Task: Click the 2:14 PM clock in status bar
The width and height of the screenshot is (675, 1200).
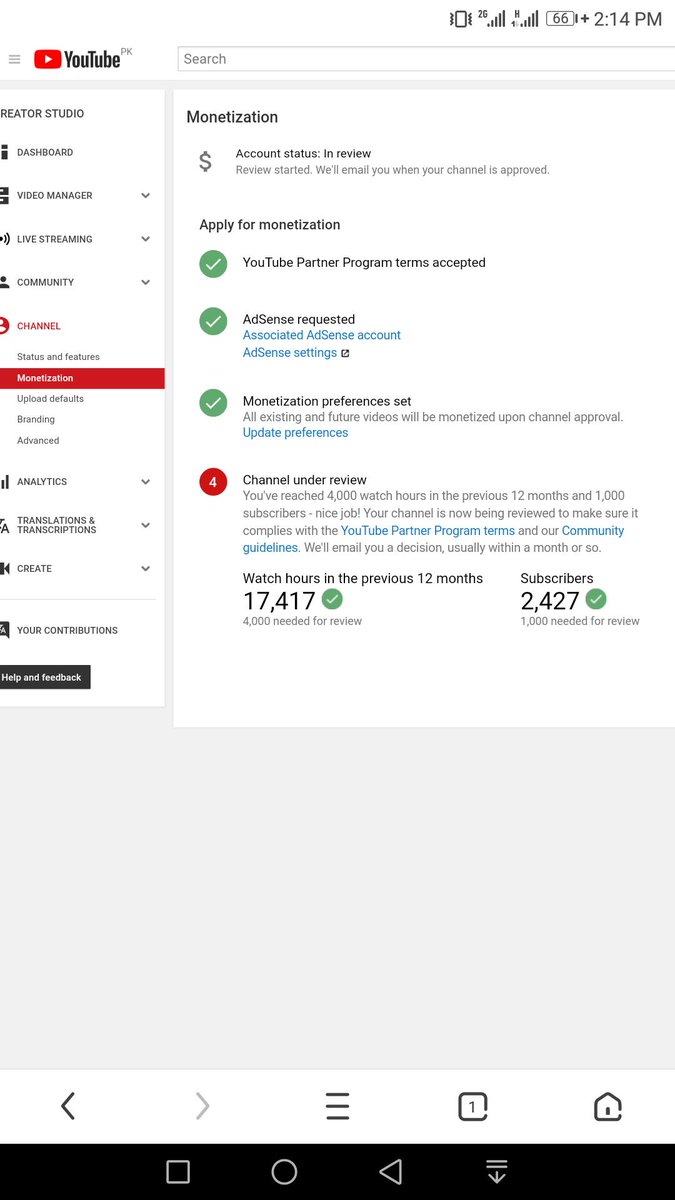Action: (628, 18)
